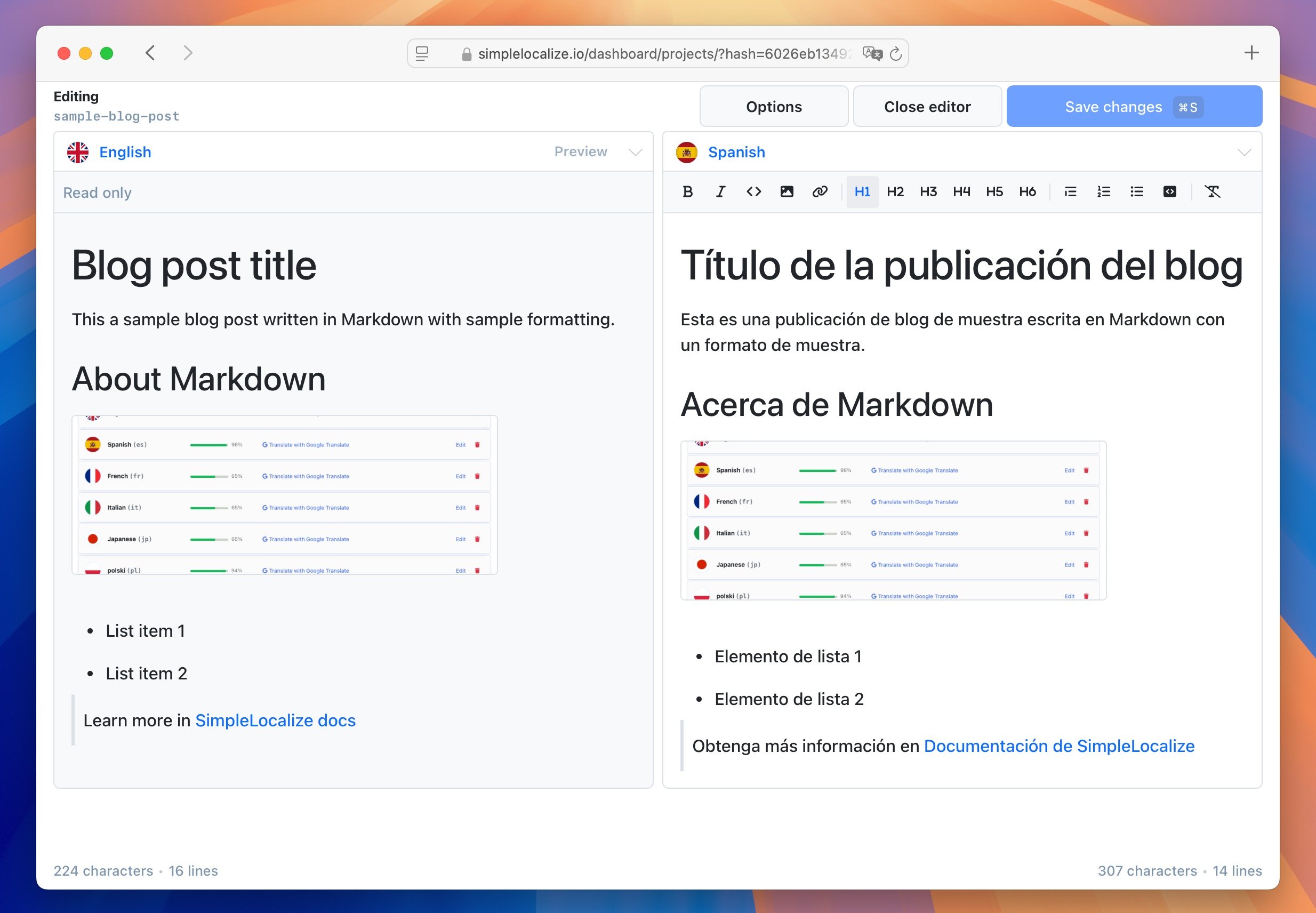Click the About Markdown heading
The image size is (1316, 913).
(198, 379)
